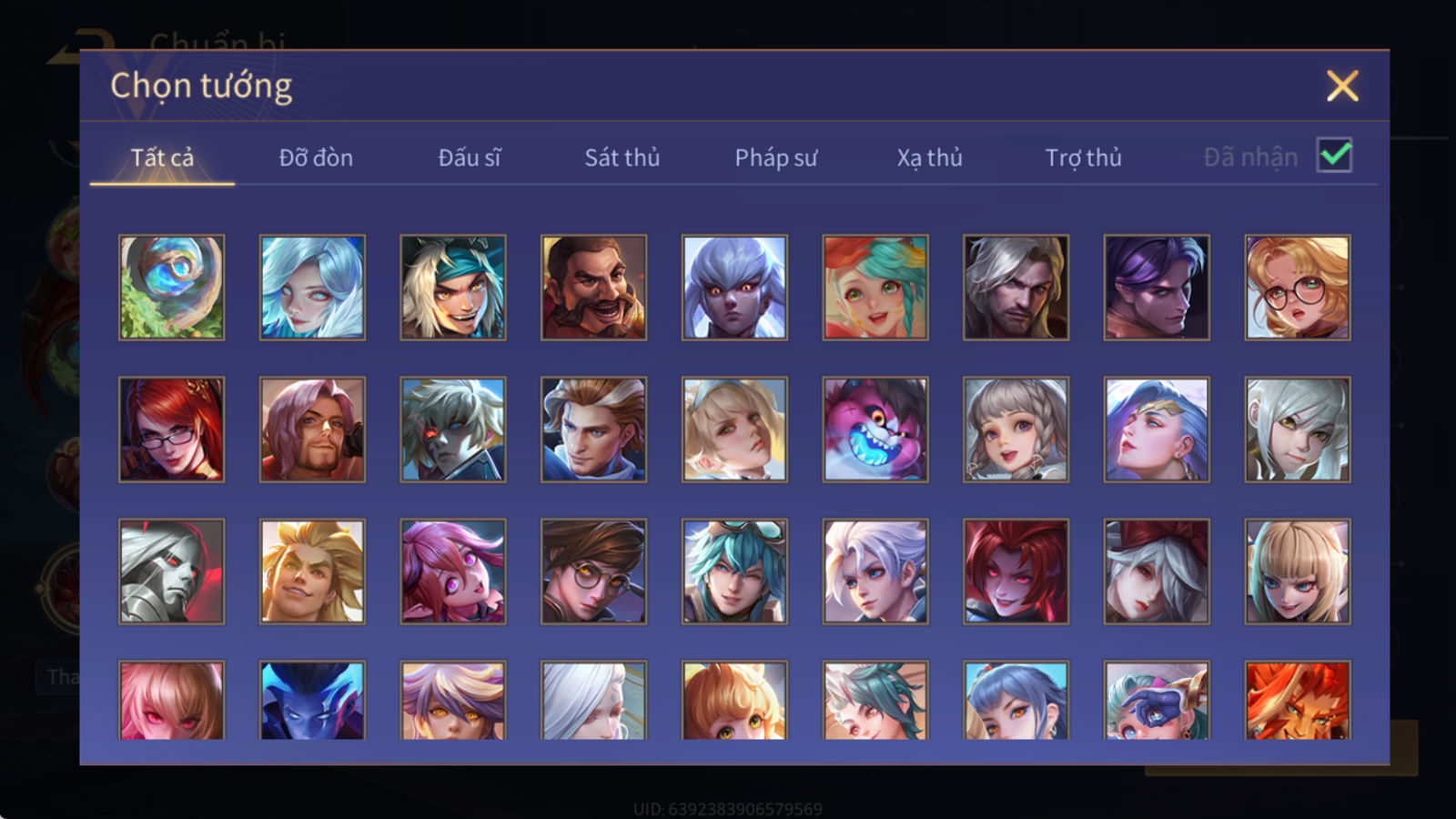Choose the brown-haired man with round glasses
1456x819 pixels.
(593, 571)
